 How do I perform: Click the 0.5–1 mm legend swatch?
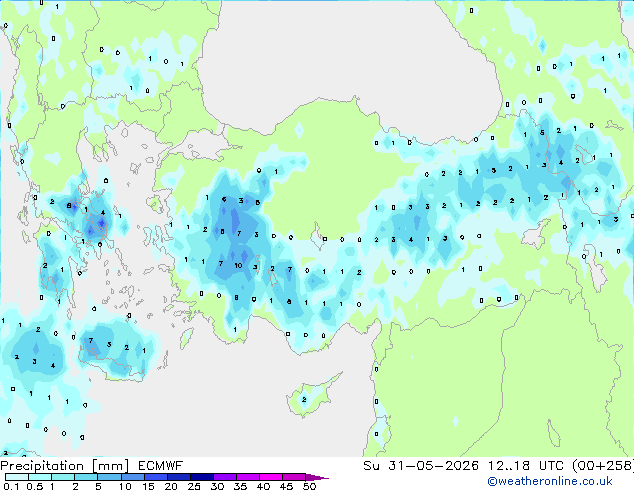click(40, 477)
